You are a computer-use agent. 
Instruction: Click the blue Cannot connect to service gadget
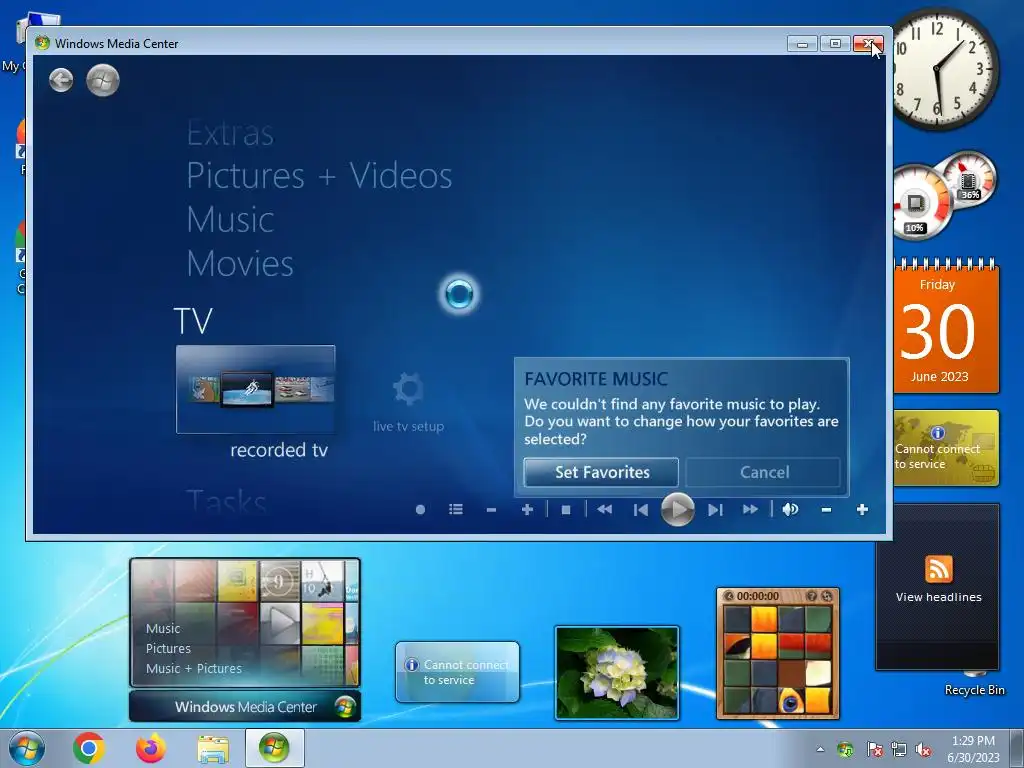[x=457, y=672]
